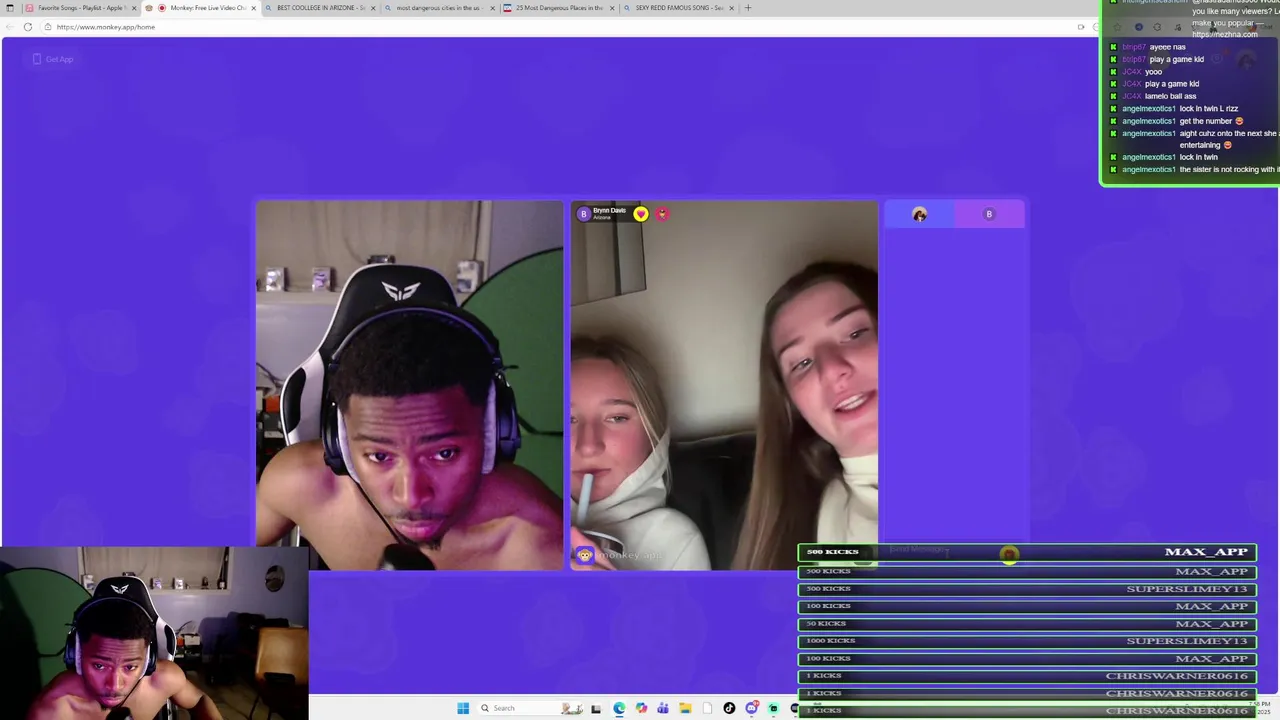Open the browser tab actions menu icon
This screenshot has height=720, width=1280.
(x=10, y=8)
